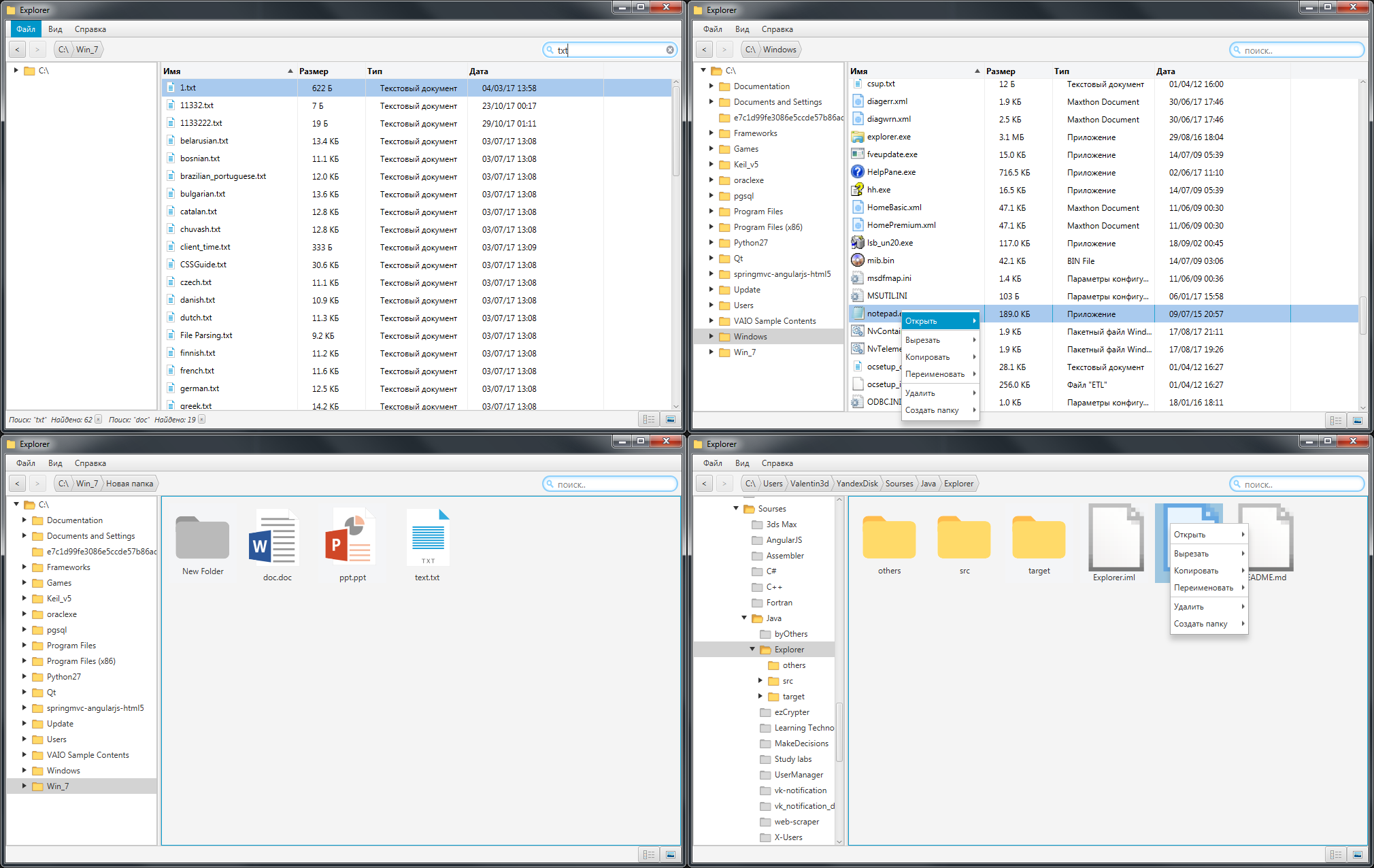The width and height of the screenshot is (1374, 868).
Task: Choose Копировать in notepad context menu
Action: [x=928, y=357]
